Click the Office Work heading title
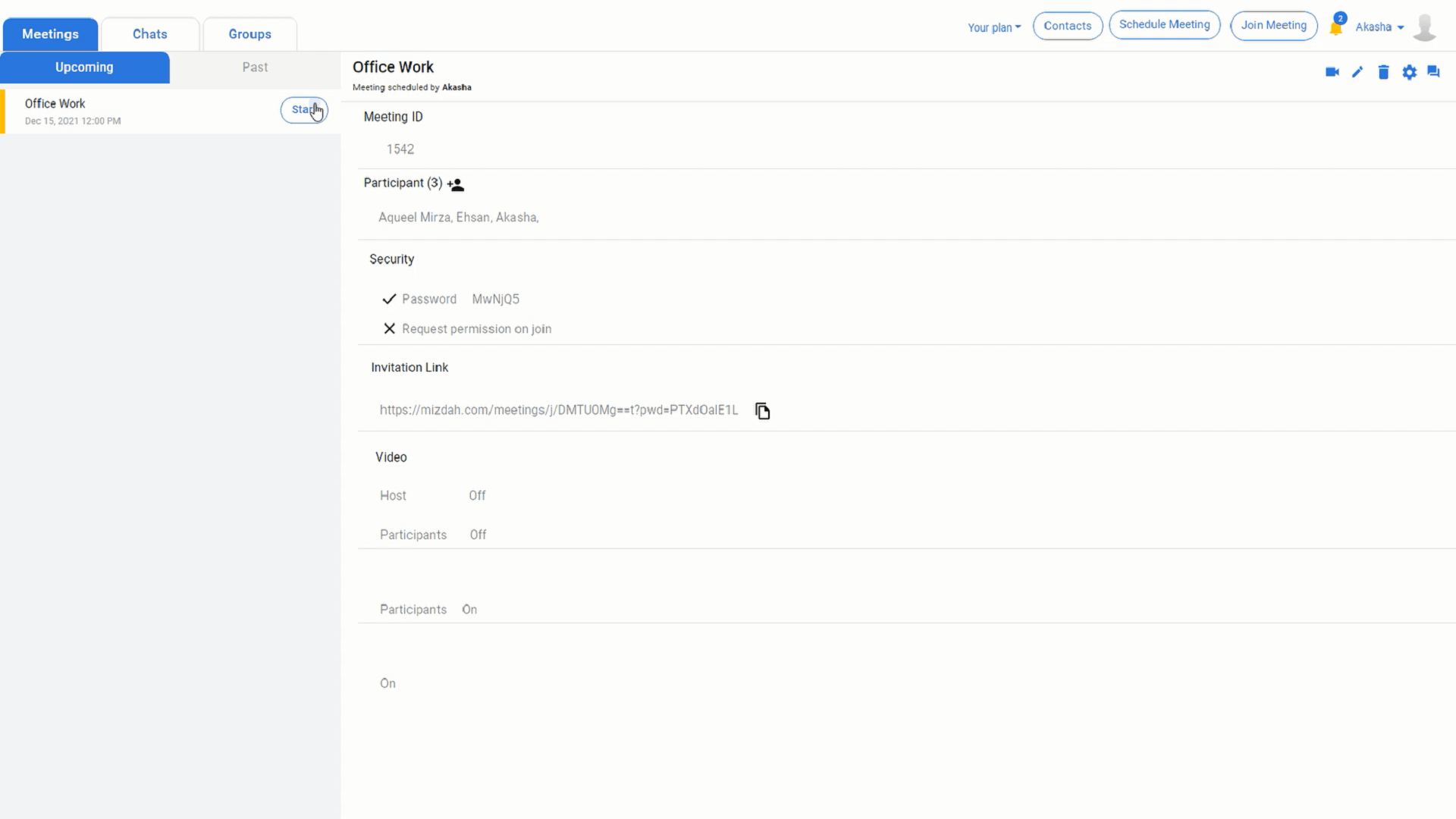1456x819 pixels. coord(393,67)
